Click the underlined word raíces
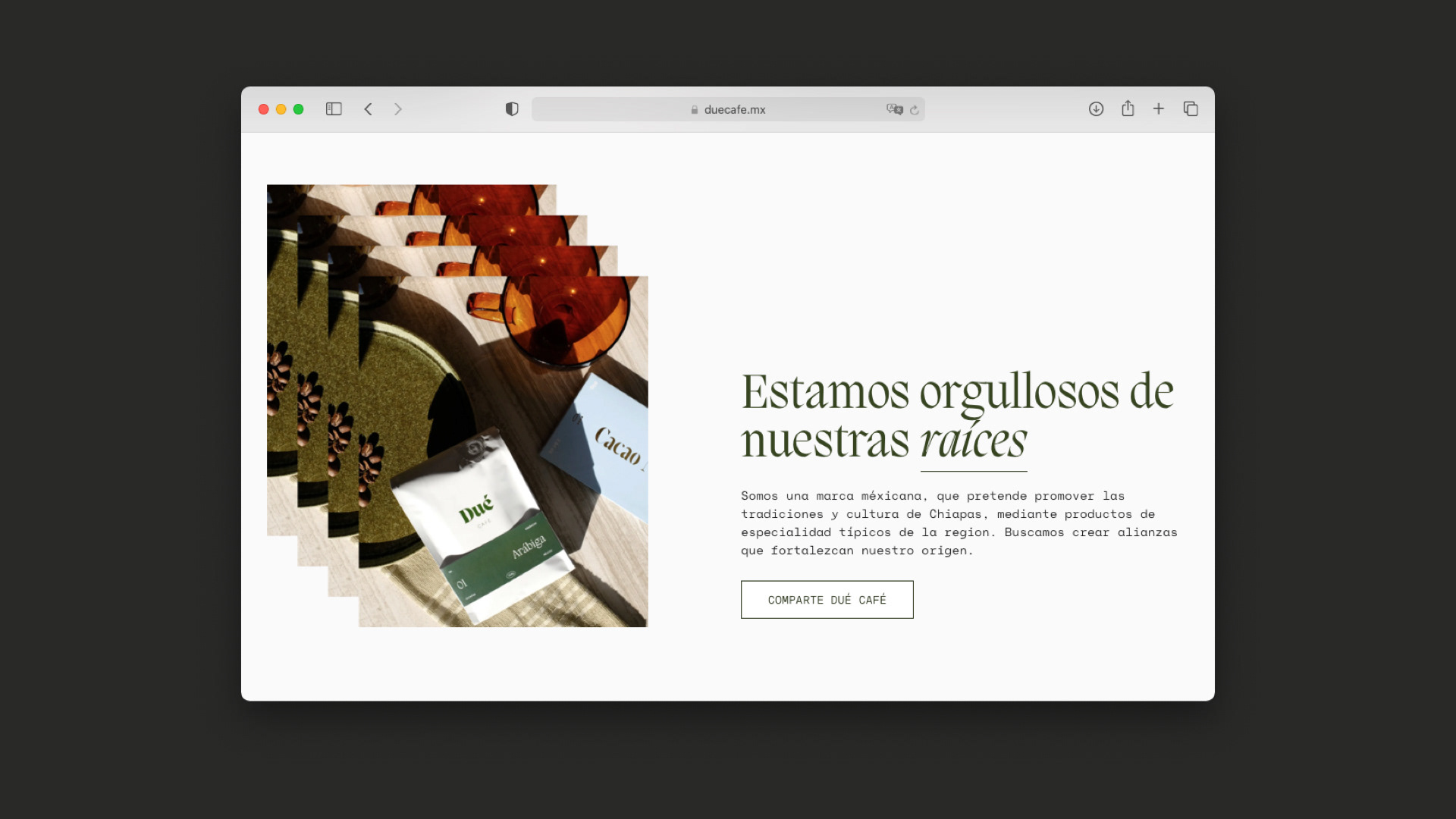1456x819 pixels. point(973,441)
